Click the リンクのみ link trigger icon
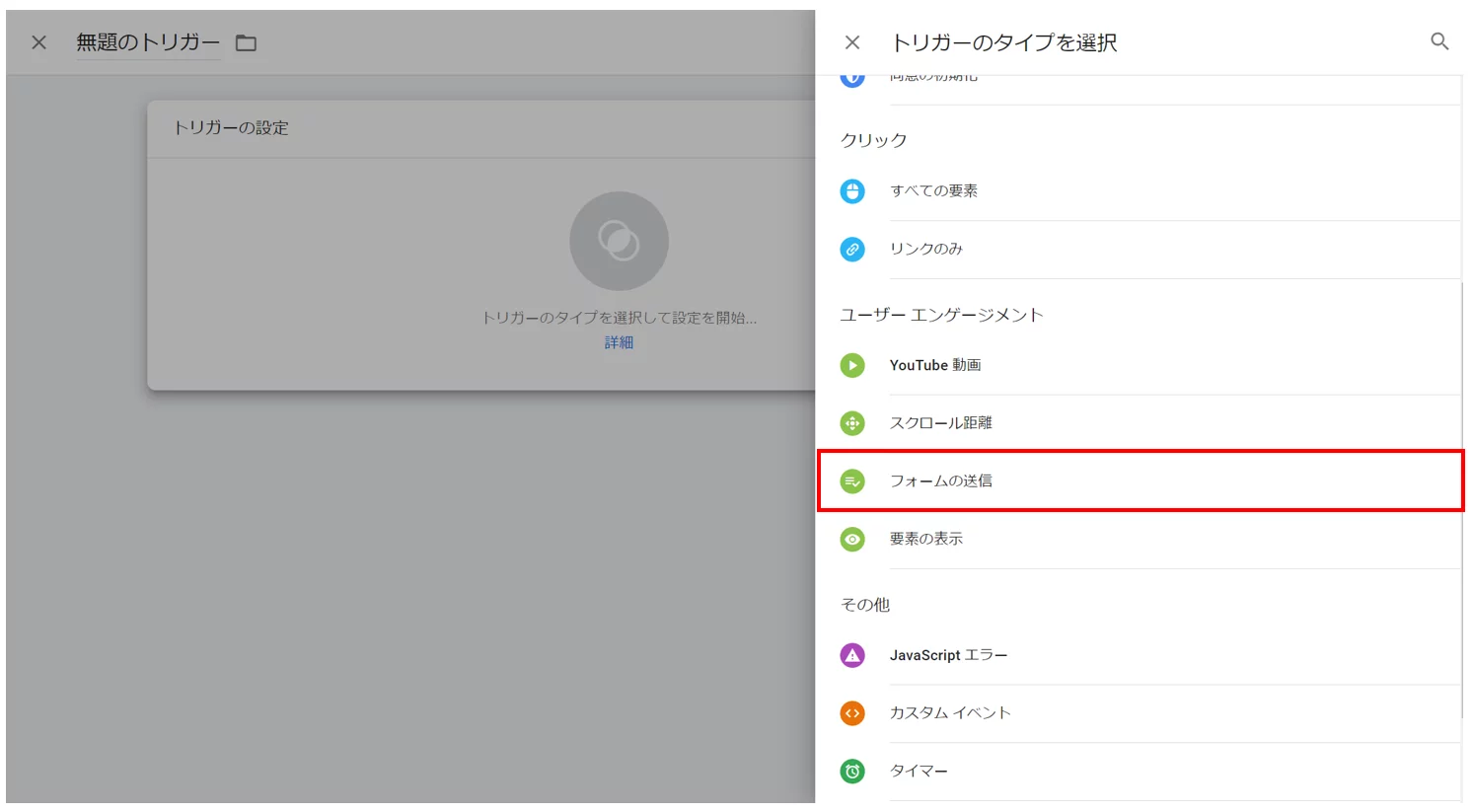Image resolution: width=1472 pixels, height=812 pixels. pyautogui.click(x=851, y=249)
